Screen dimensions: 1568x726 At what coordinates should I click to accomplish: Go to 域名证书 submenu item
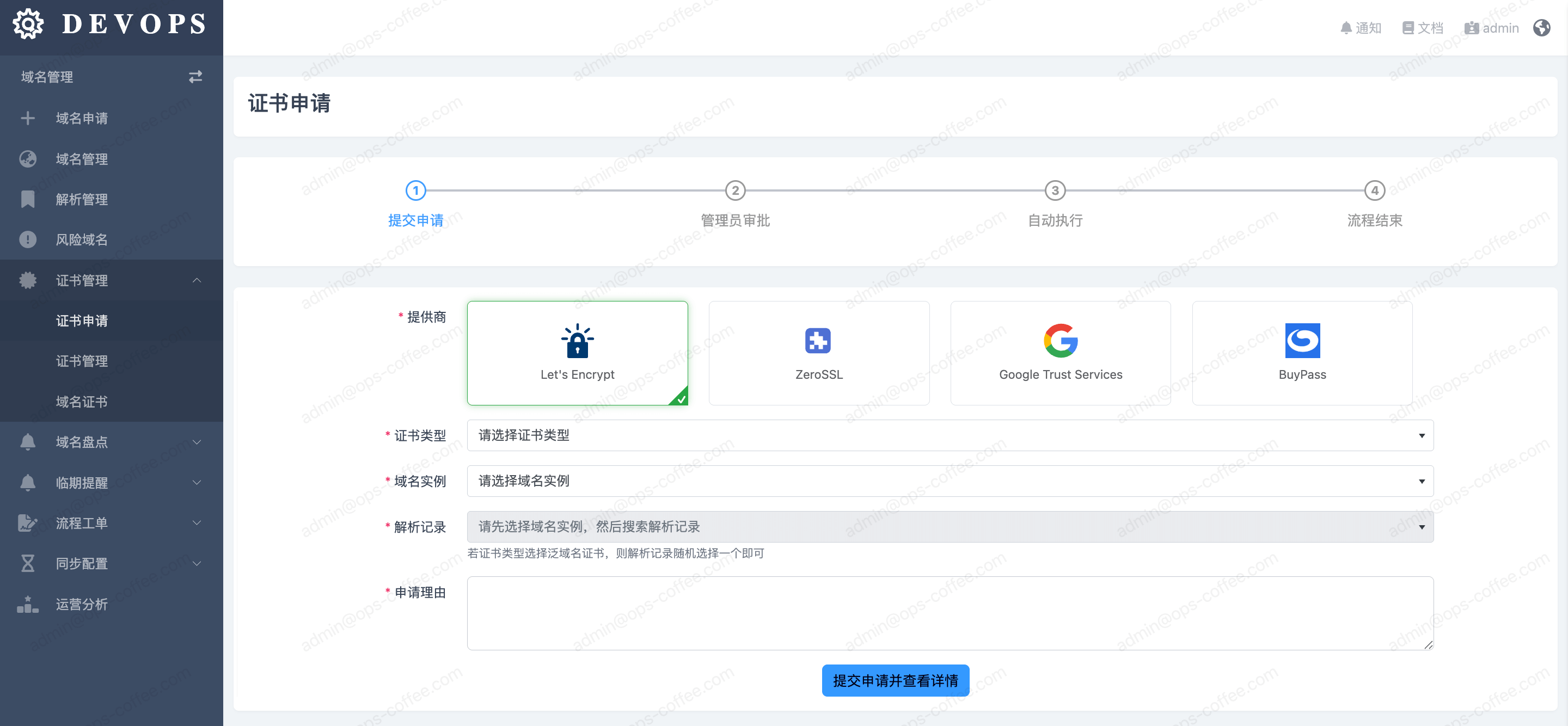82,402
